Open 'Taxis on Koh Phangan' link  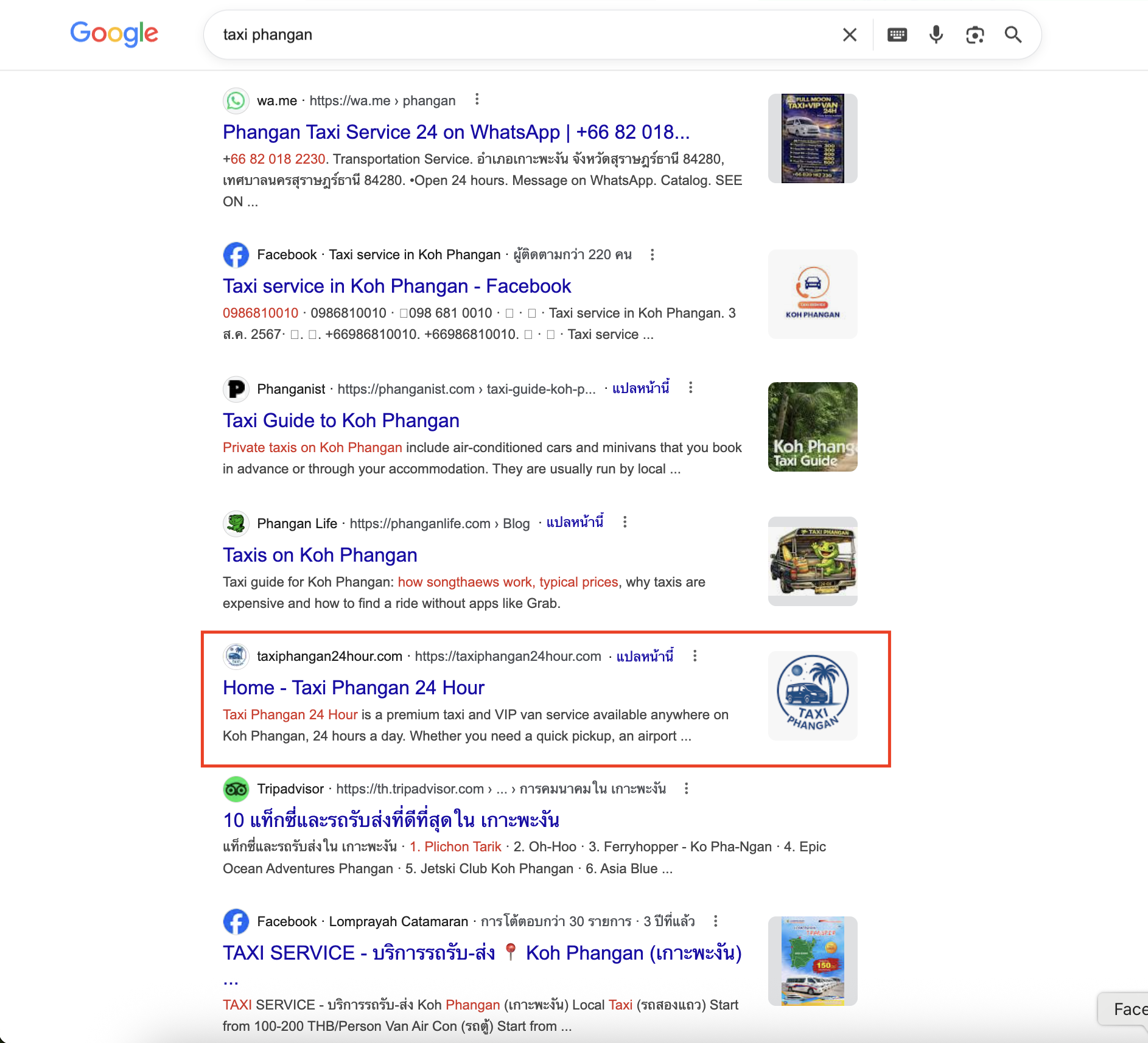[320, 555]
